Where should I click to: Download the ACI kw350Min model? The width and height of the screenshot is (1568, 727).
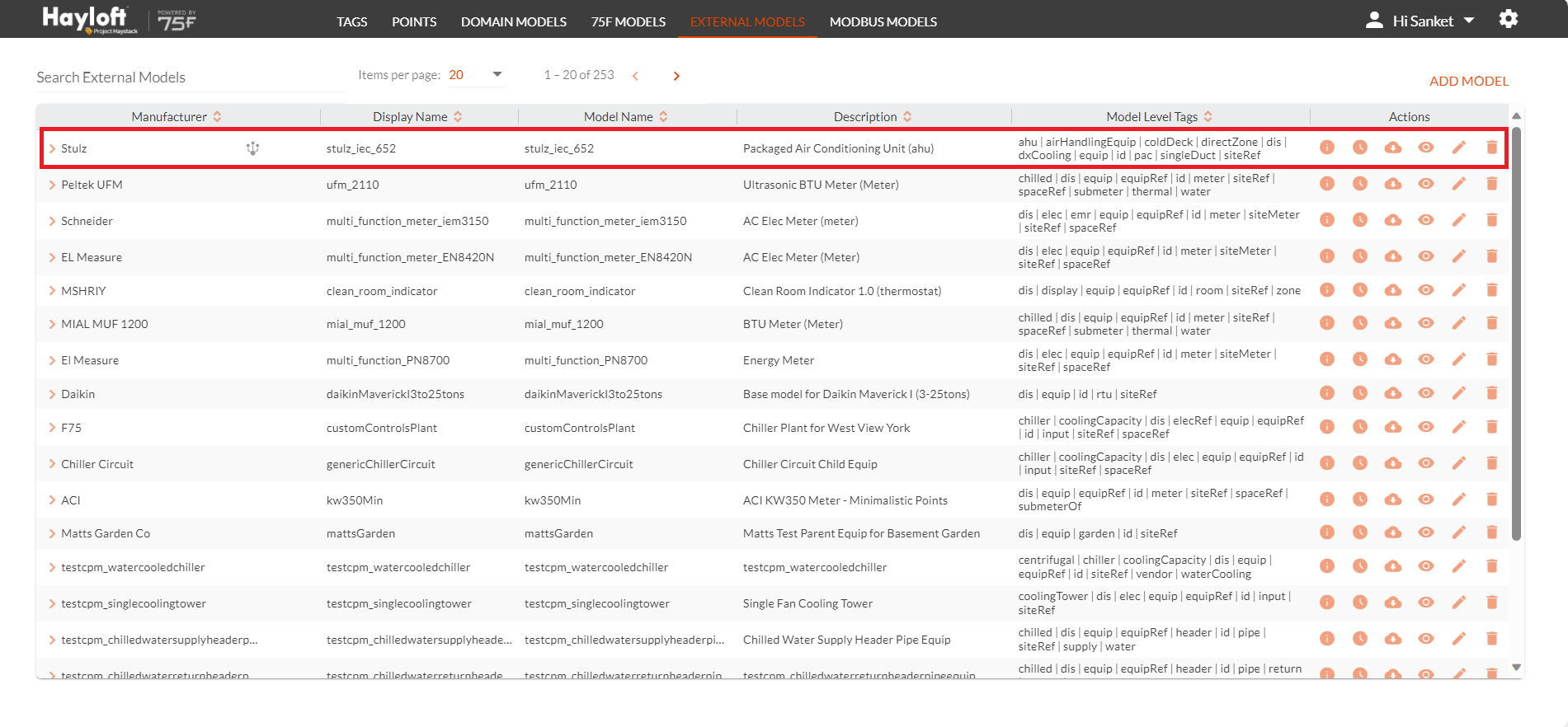(x=1392, y=500)
